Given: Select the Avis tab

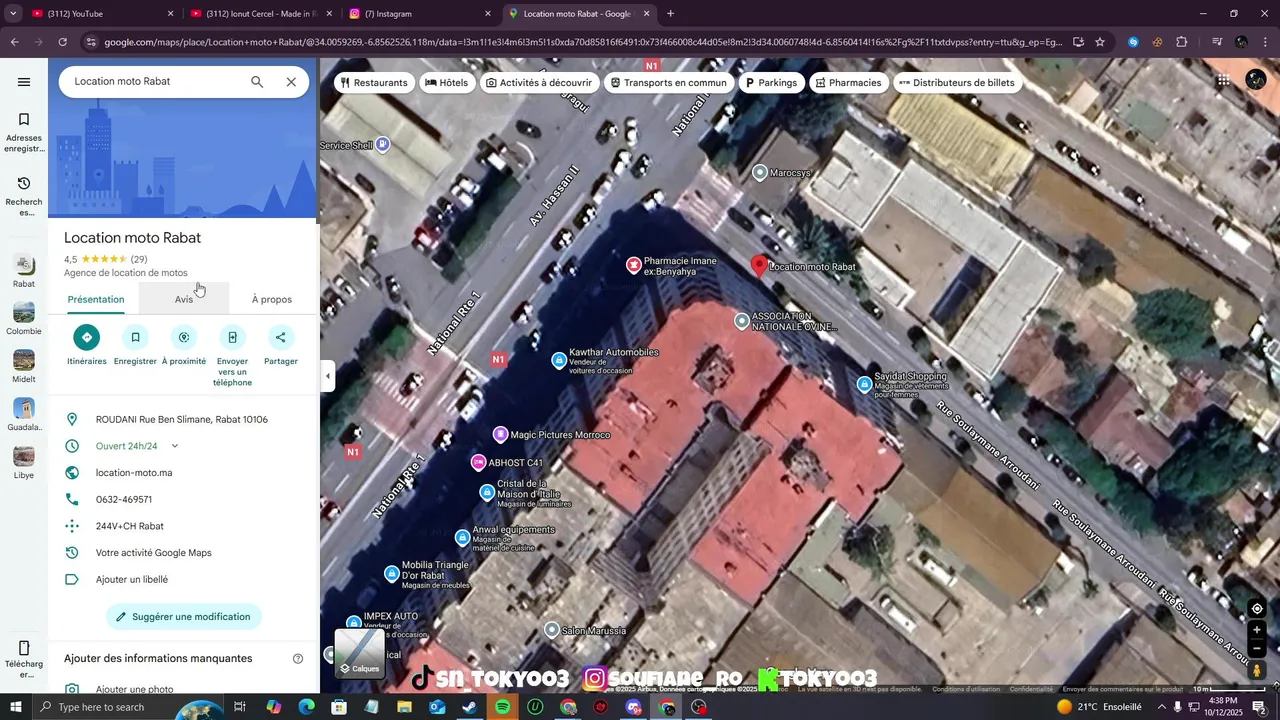Looking at the screenshot, I should (x=184, y=299).
